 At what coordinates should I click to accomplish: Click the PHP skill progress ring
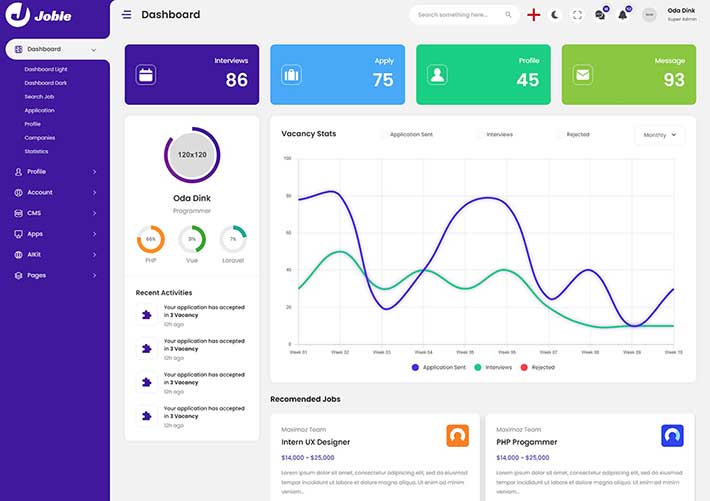click(x=150, y=239)
